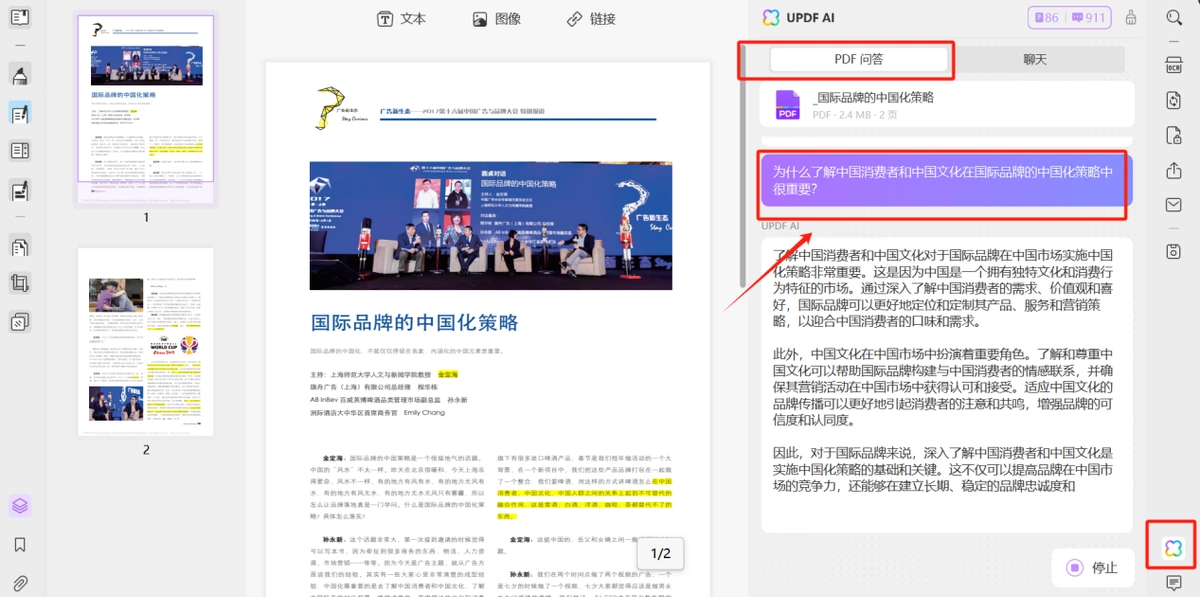Click the 停止 button
Viewport: 1200px width, 597px height.
1092,568
